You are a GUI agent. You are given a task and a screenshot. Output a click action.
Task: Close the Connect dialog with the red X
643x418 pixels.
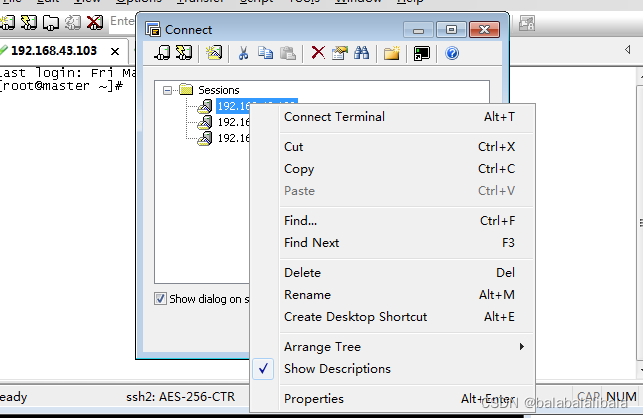pyautogui.click(x=484, y=30)
